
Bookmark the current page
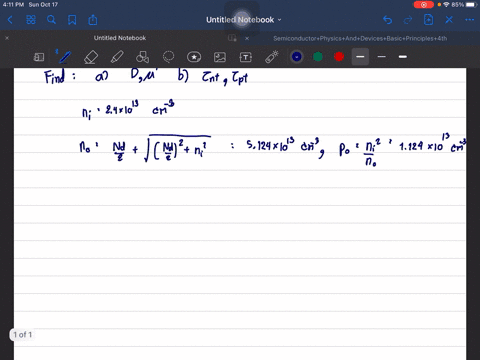(x=72, y=20)
